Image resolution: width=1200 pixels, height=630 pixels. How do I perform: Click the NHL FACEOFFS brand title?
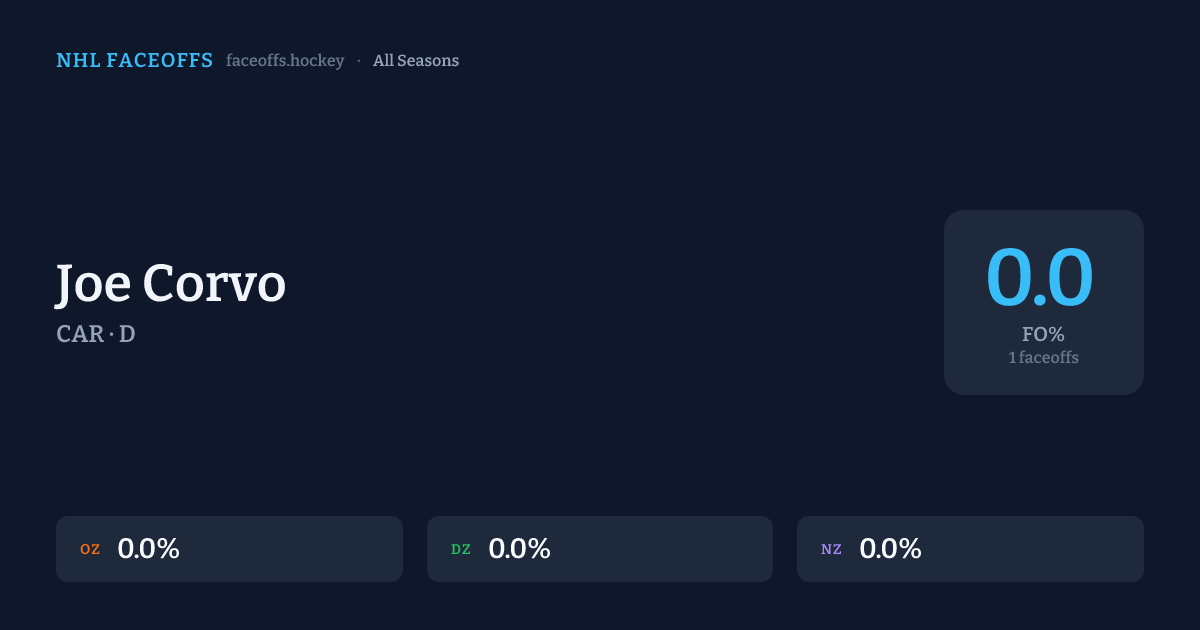point(135,61)
